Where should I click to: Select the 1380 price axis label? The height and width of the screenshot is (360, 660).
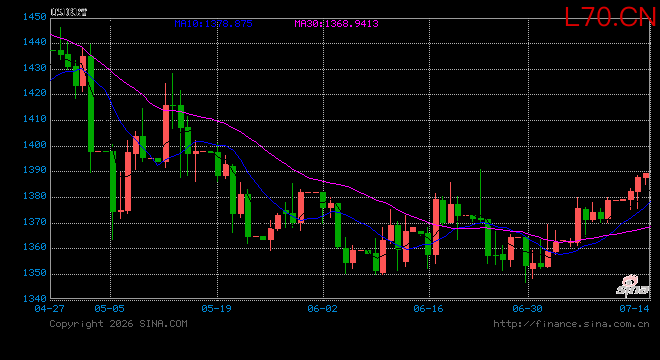tap(35, 196)
